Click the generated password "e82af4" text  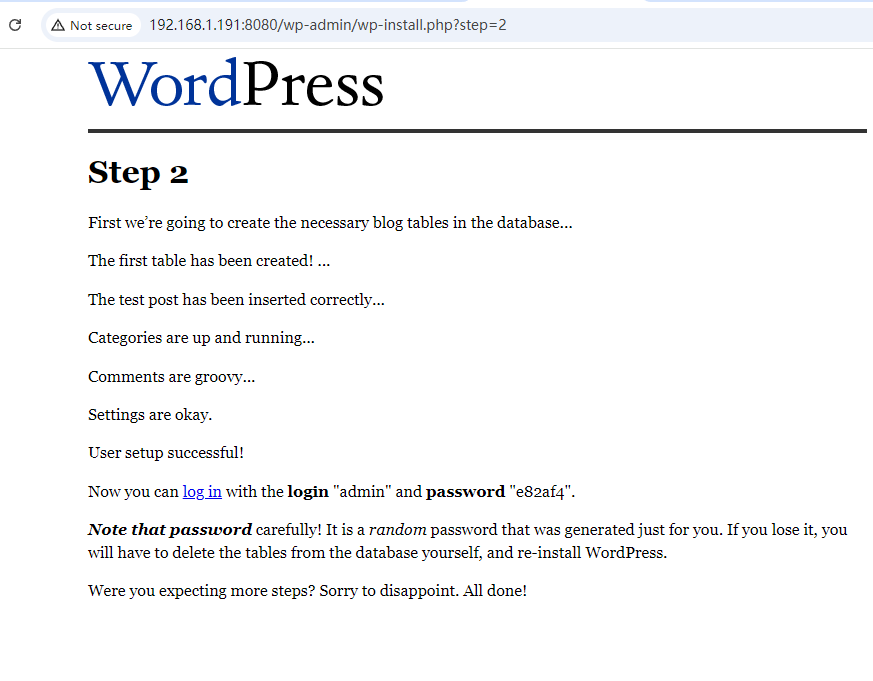point(541,492)
